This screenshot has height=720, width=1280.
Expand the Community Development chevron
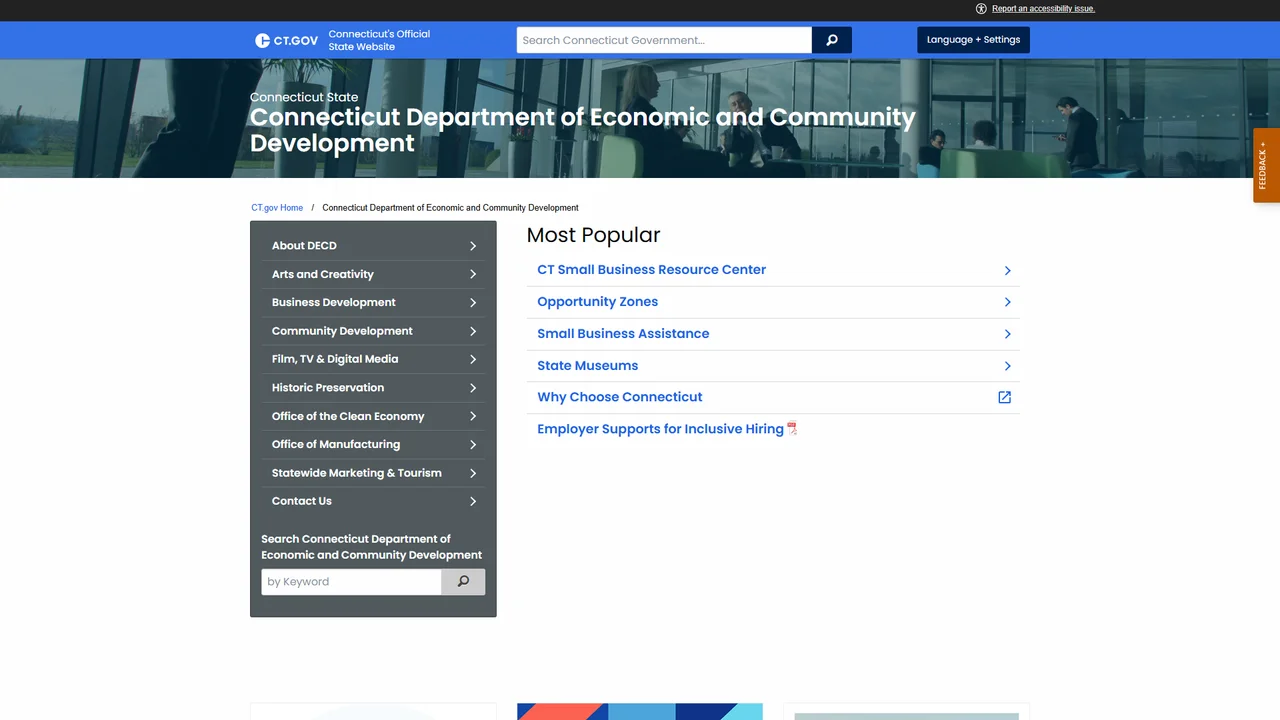point(473,331)
